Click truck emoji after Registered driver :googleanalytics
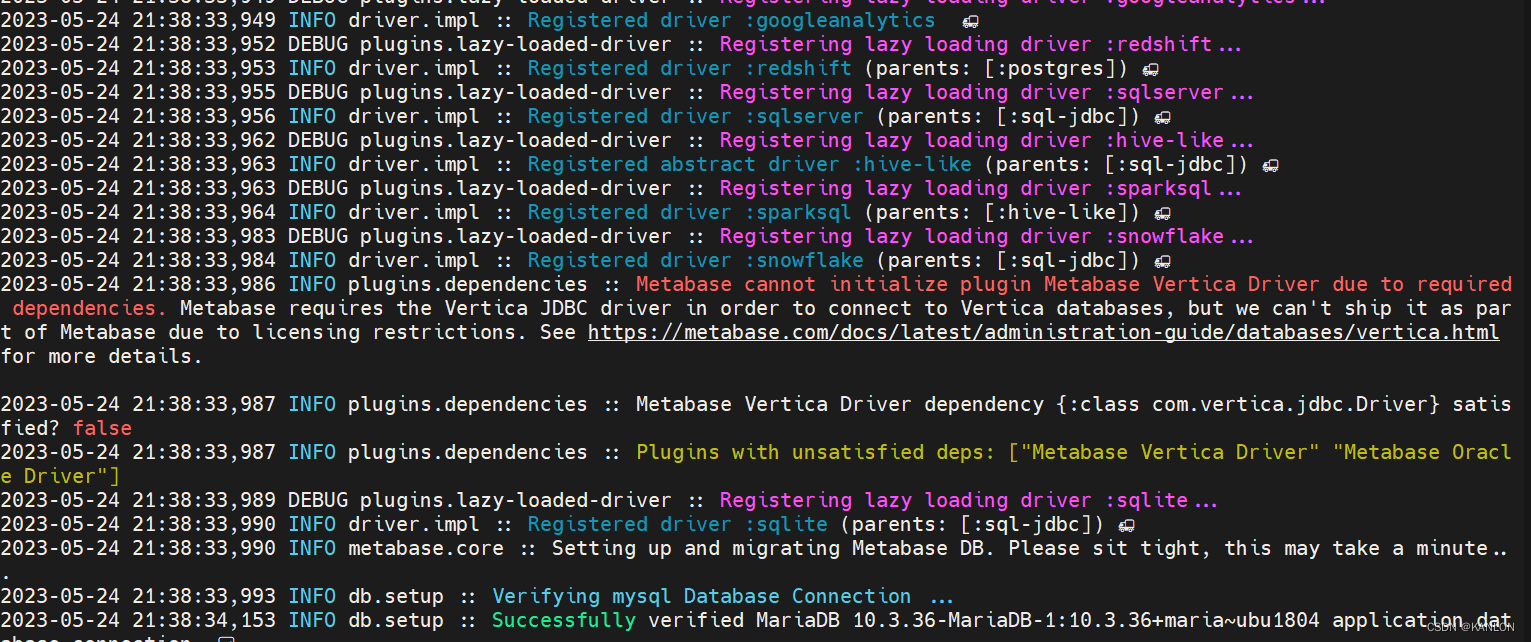Image resolution: width=1531 pixels, height=642 pixels. [970, 21]
